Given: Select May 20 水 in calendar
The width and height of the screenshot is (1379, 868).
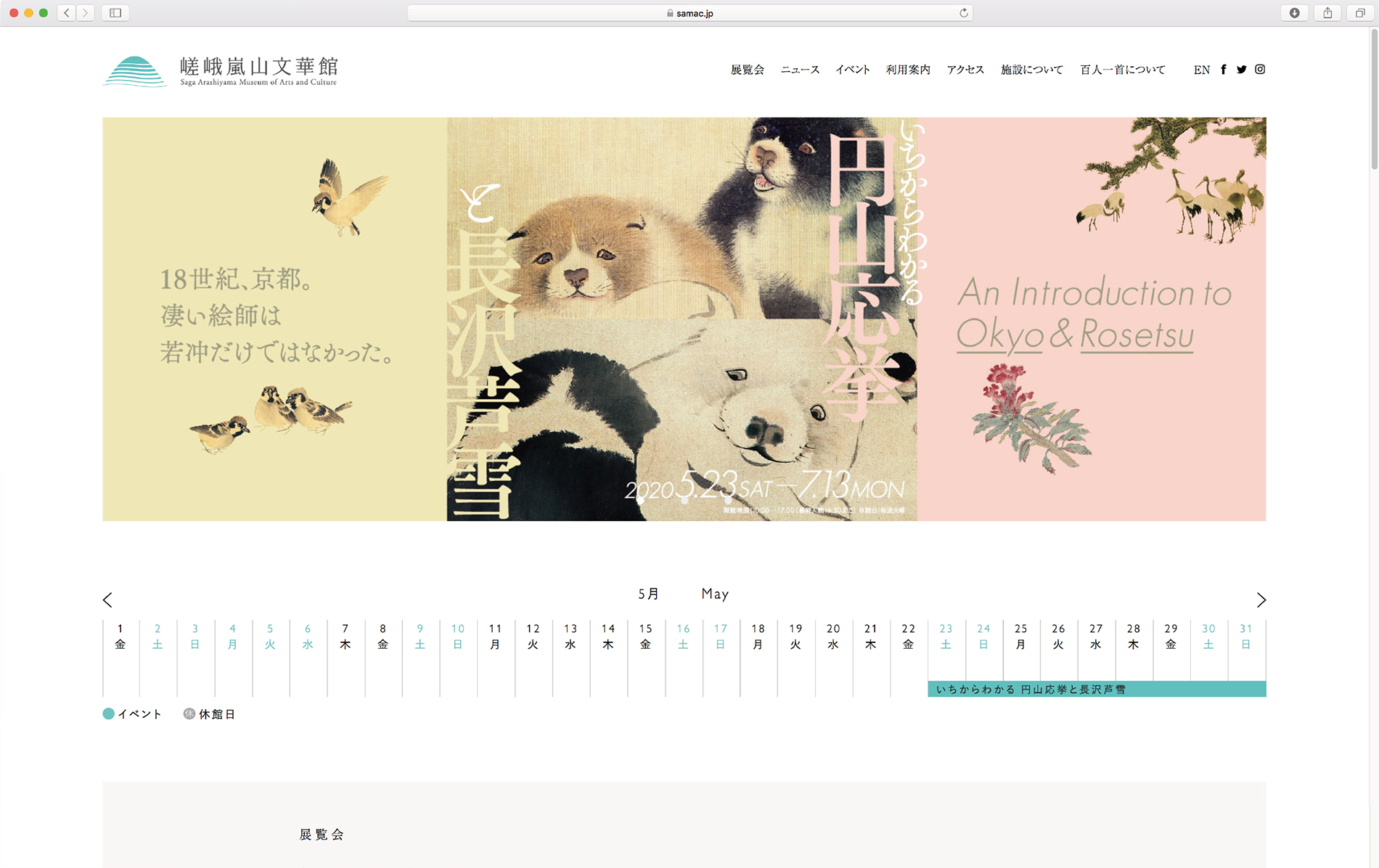Looking at the screenshot, I should click(x=833, y=636).
